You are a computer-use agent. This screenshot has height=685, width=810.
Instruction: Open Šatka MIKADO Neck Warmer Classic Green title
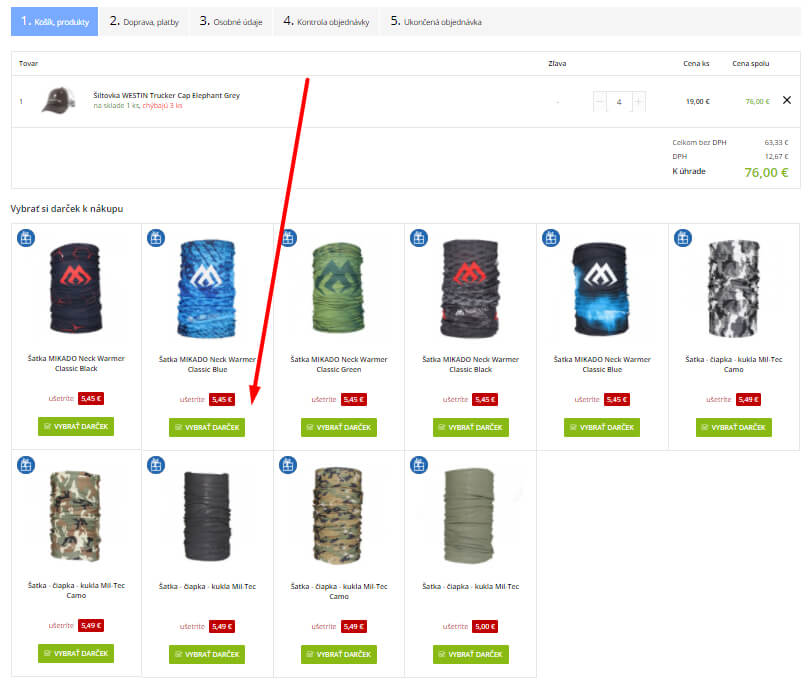point(339,364)
